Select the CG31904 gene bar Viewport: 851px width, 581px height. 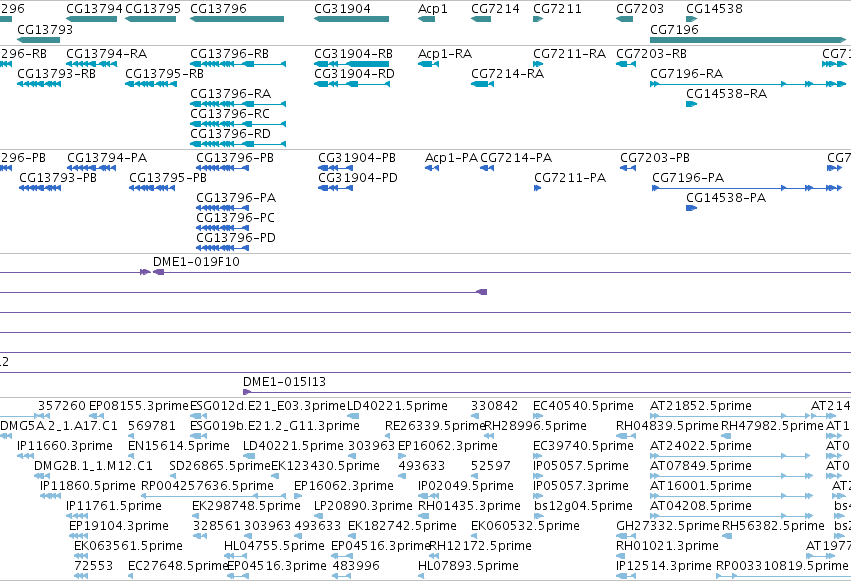point(351,19)
